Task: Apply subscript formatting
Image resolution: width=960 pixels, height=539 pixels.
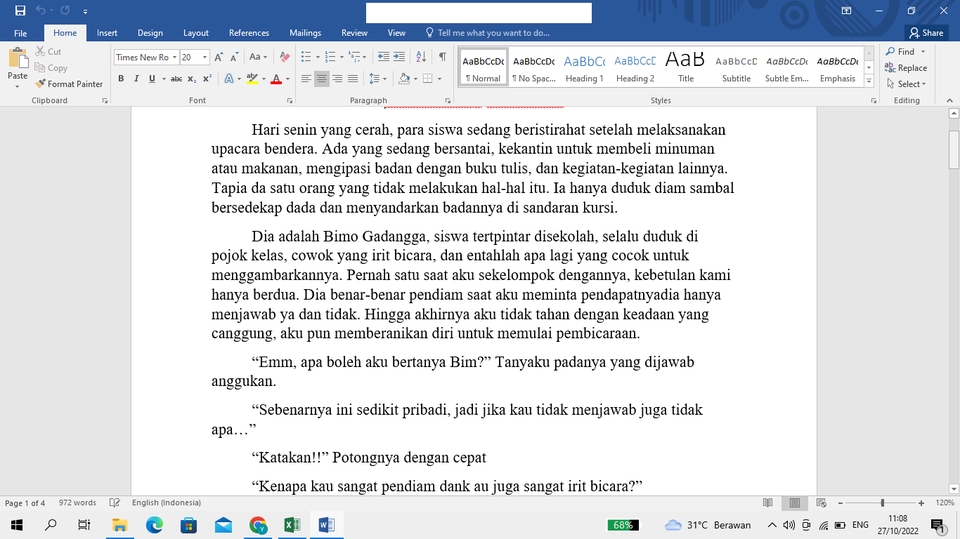Action: (192, 78)
